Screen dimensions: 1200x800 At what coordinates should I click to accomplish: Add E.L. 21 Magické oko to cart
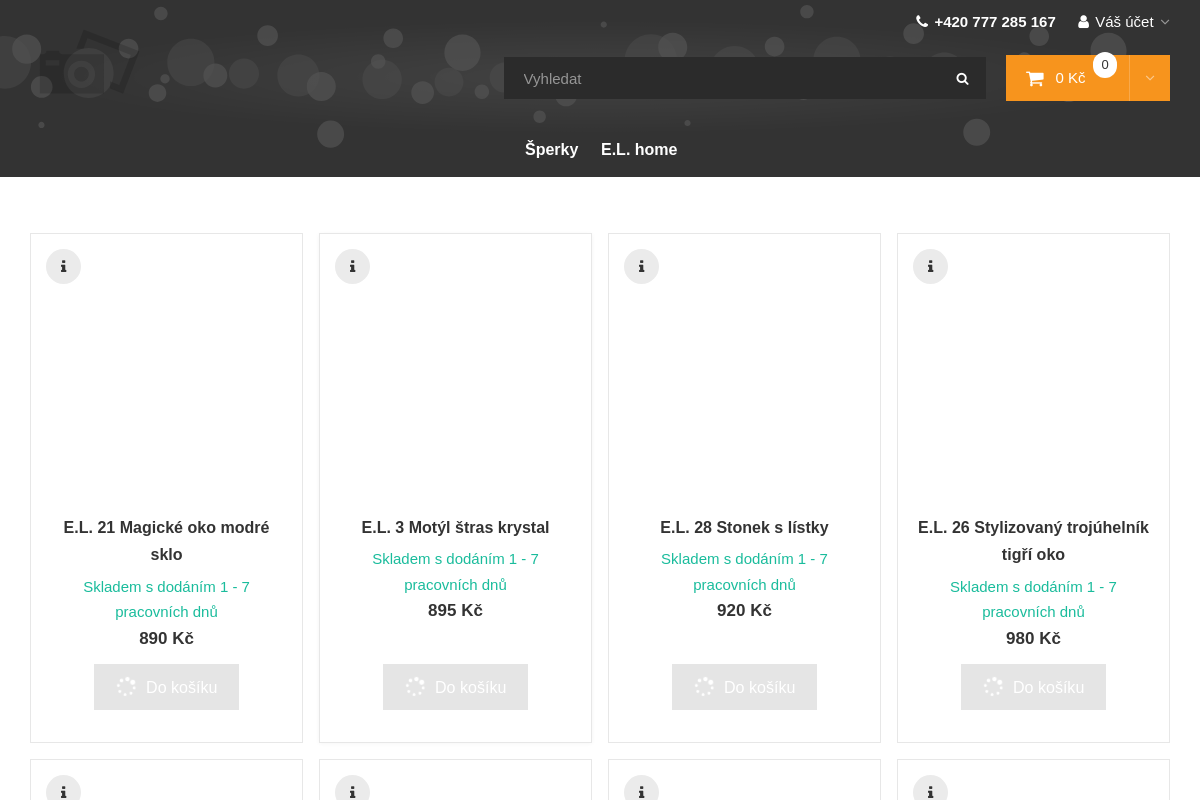tap(166, 687)
